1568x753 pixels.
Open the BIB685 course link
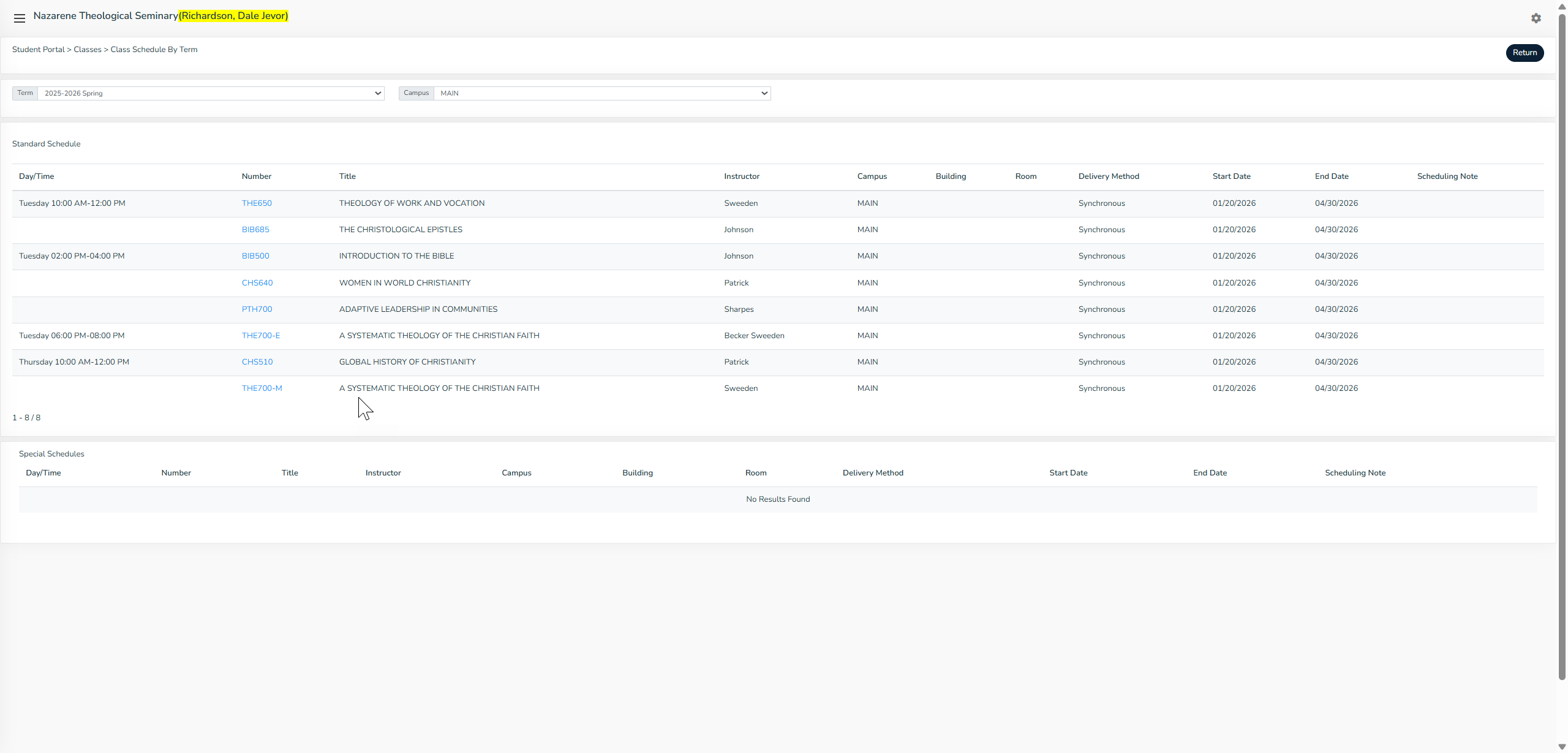[x=255, y=230]
